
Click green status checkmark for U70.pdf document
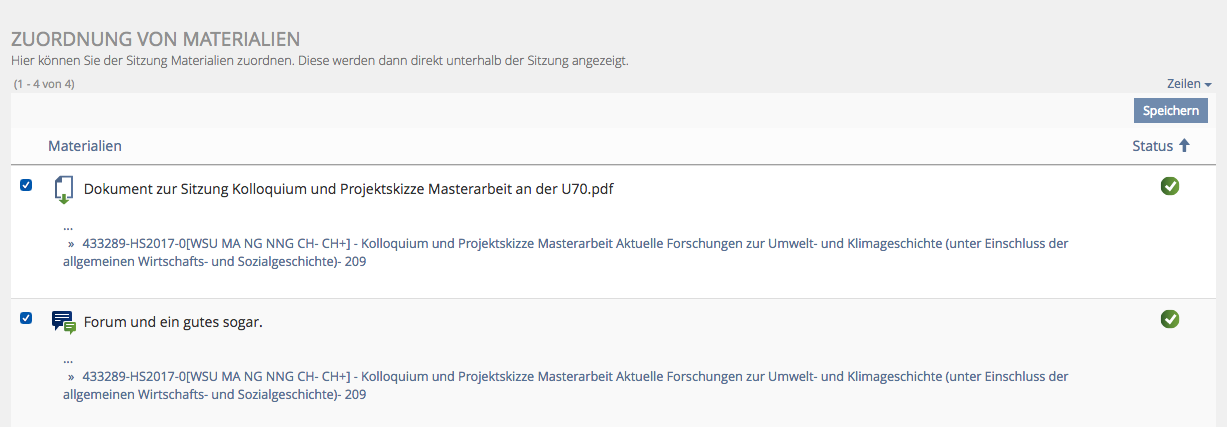click(x=1169, y=185)
